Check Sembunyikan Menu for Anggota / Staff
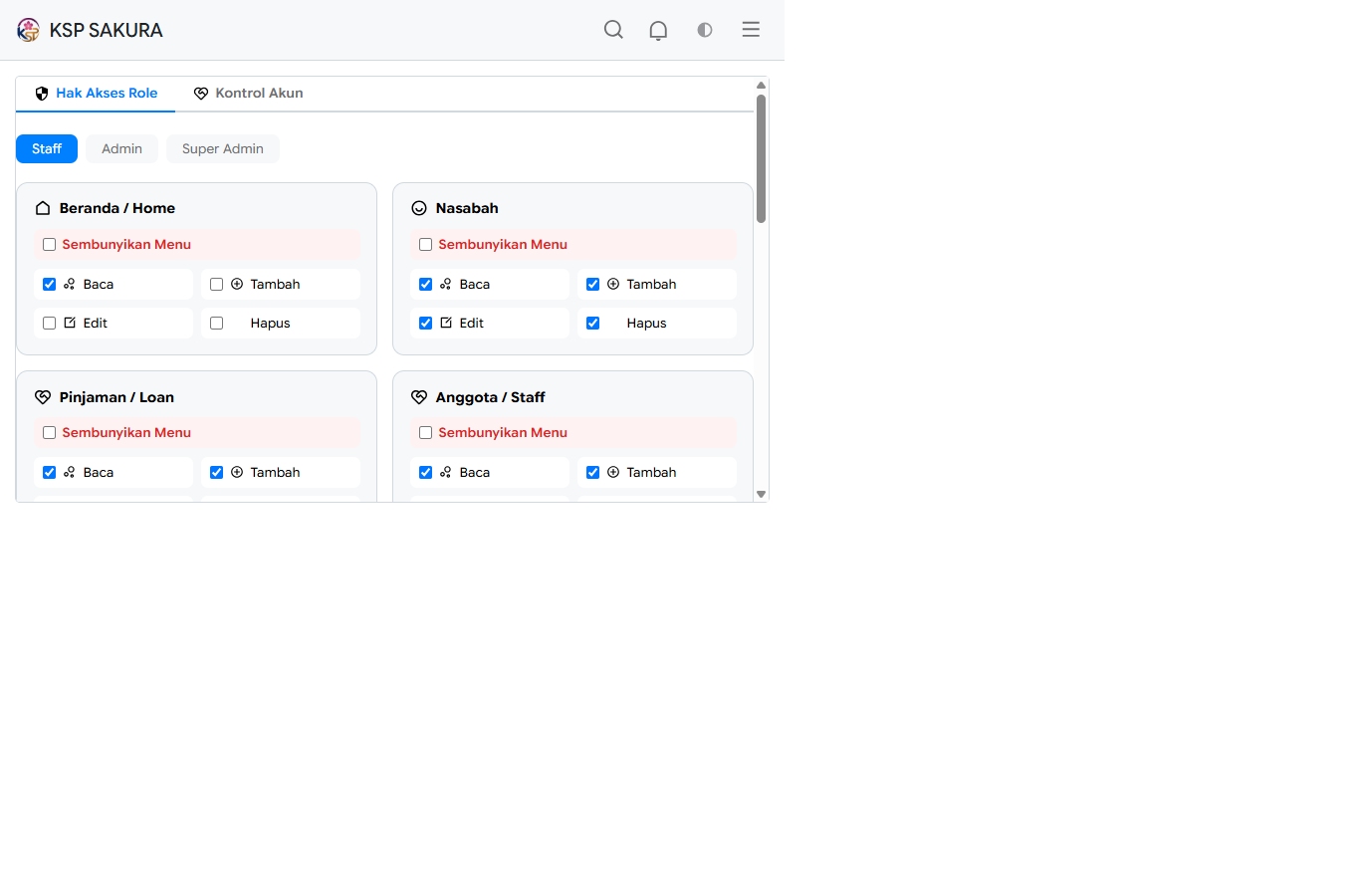The width and height of the screenshot is (1359, 896). tap(425, 432)
